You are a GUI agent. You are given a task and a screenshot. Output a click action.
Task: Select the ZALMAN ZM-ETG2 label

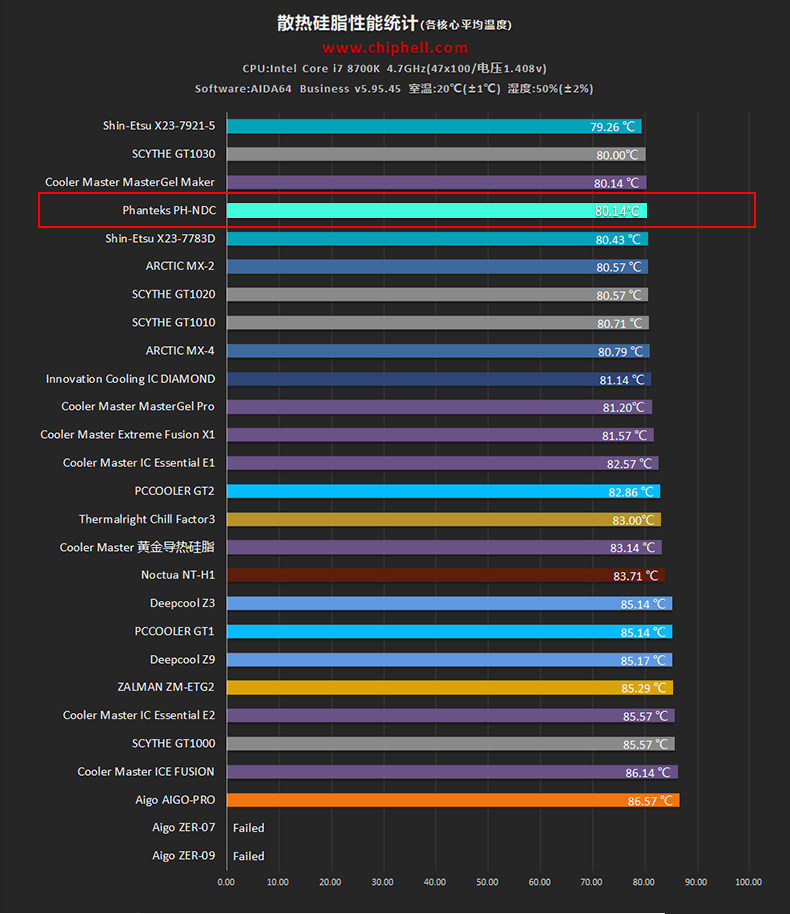pyautogui.click(x=166, y=687)
